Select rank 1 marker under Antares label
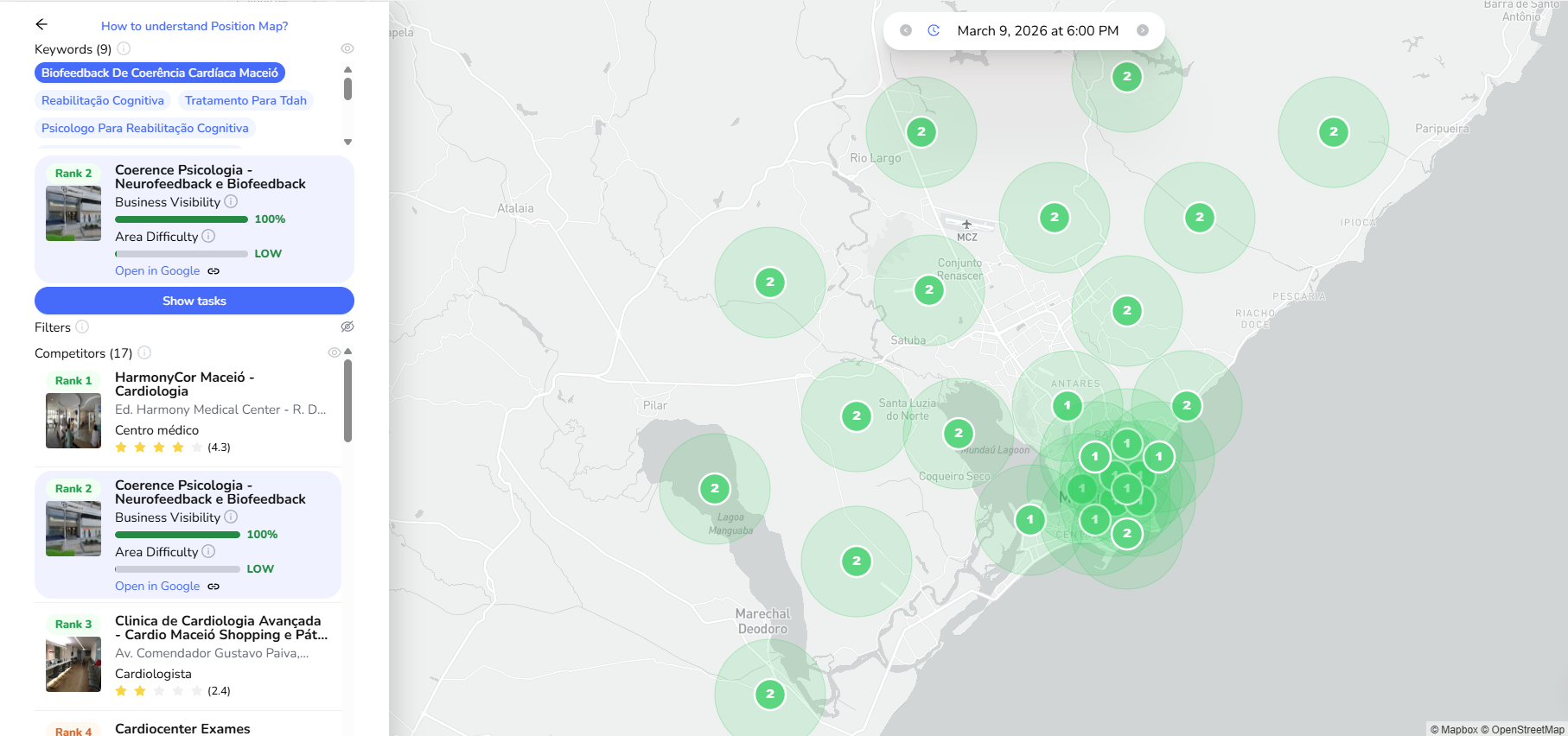The width and height of the screenshot is (1568, 736). click(1068, 405)
